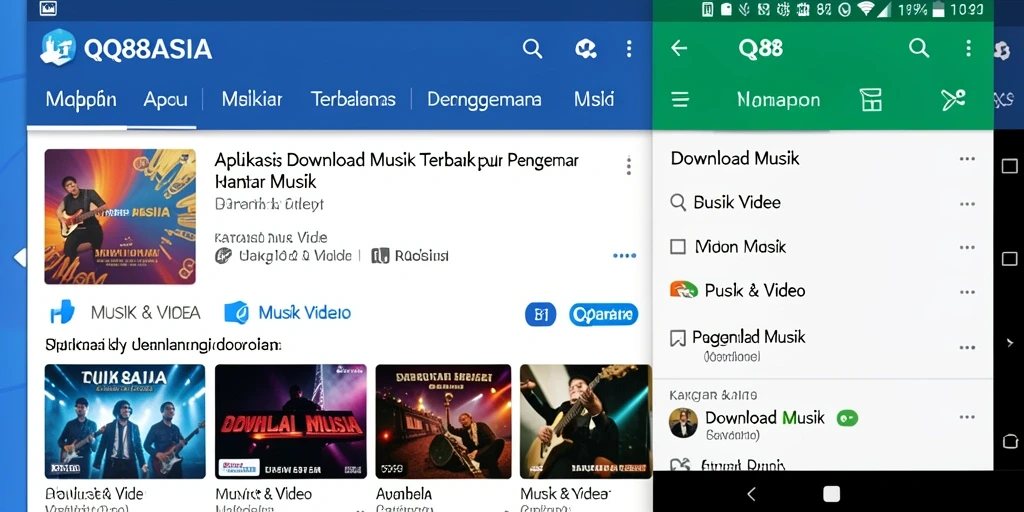Click the top square button on black sidebar
Screen dimensions: 1024x512
(x=1009, y=166)
